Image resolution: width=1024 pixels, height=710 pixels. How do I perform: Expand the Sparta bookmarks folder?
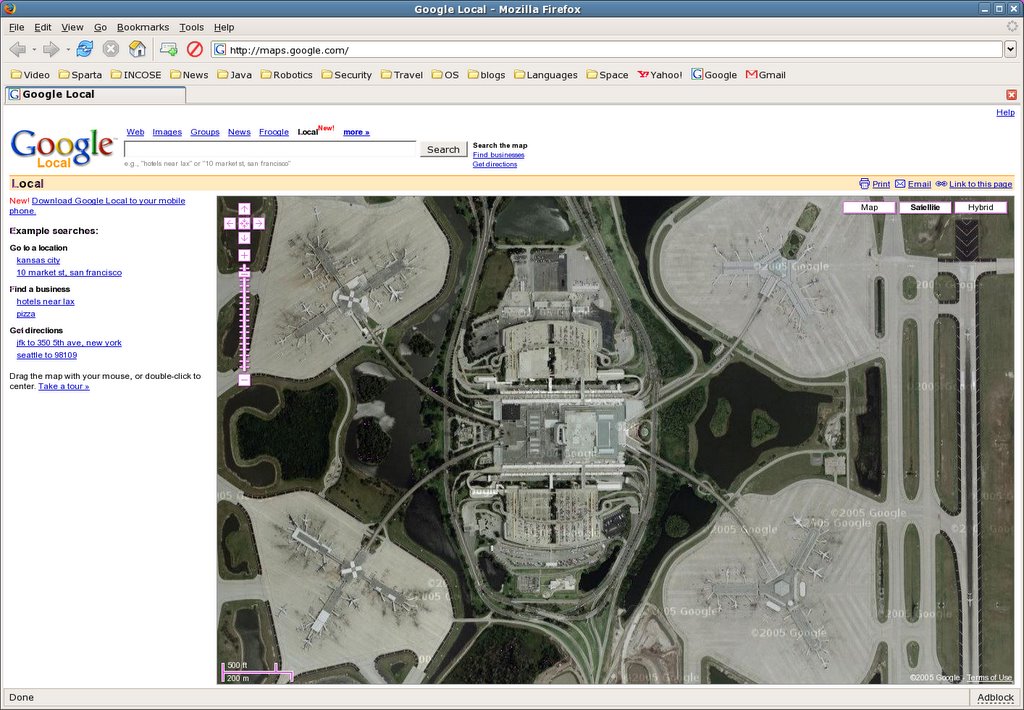80,74
